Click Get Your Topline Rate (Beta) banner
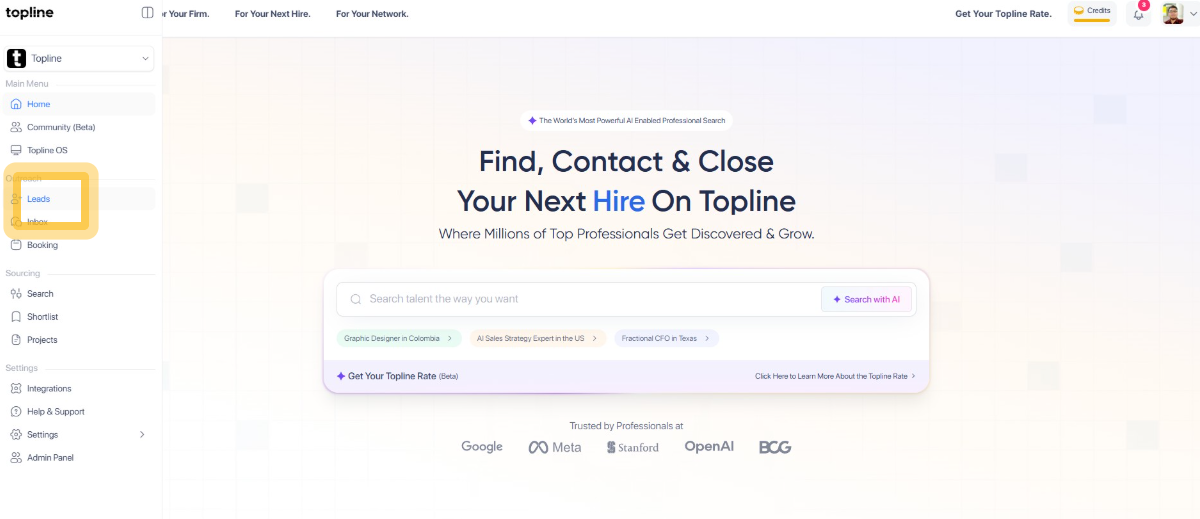 pos(397,376)
